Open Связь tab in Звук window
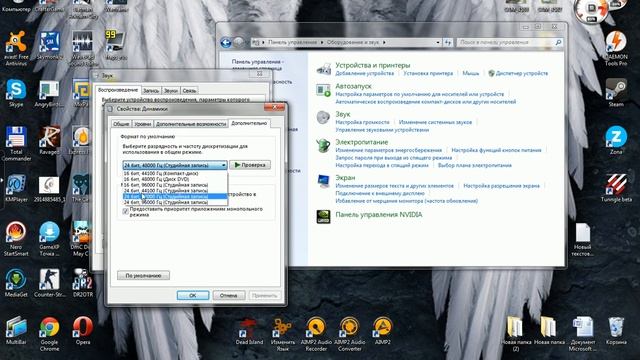The image size is (640, 360). 189,91
